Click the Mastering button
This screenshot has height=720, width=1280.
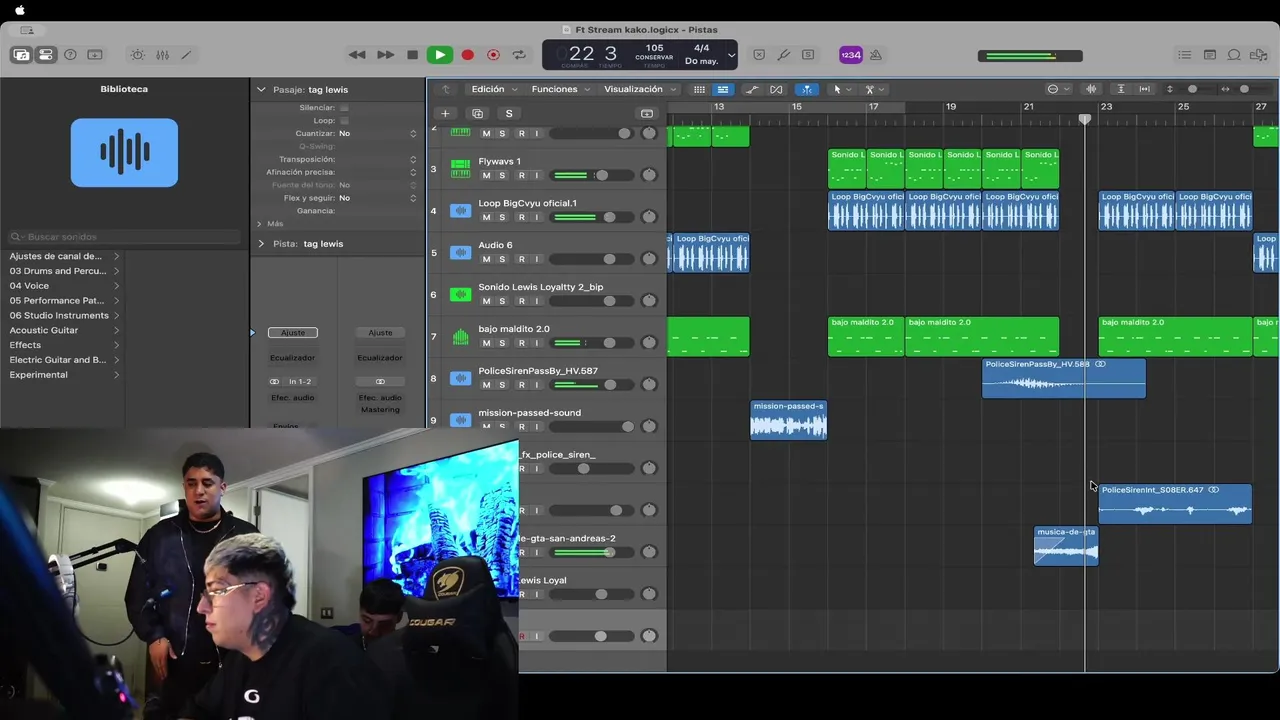point(380,409)
